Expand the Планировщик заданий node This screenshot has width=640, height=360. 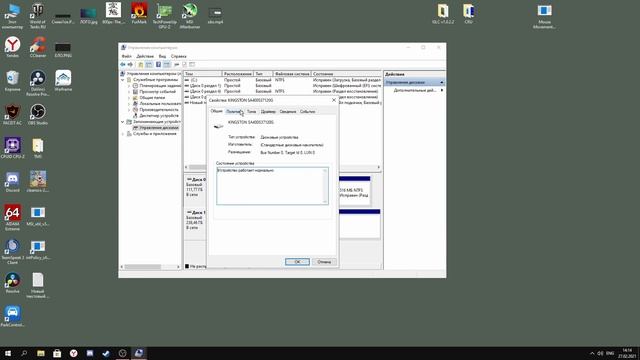[x=129, y=86]
